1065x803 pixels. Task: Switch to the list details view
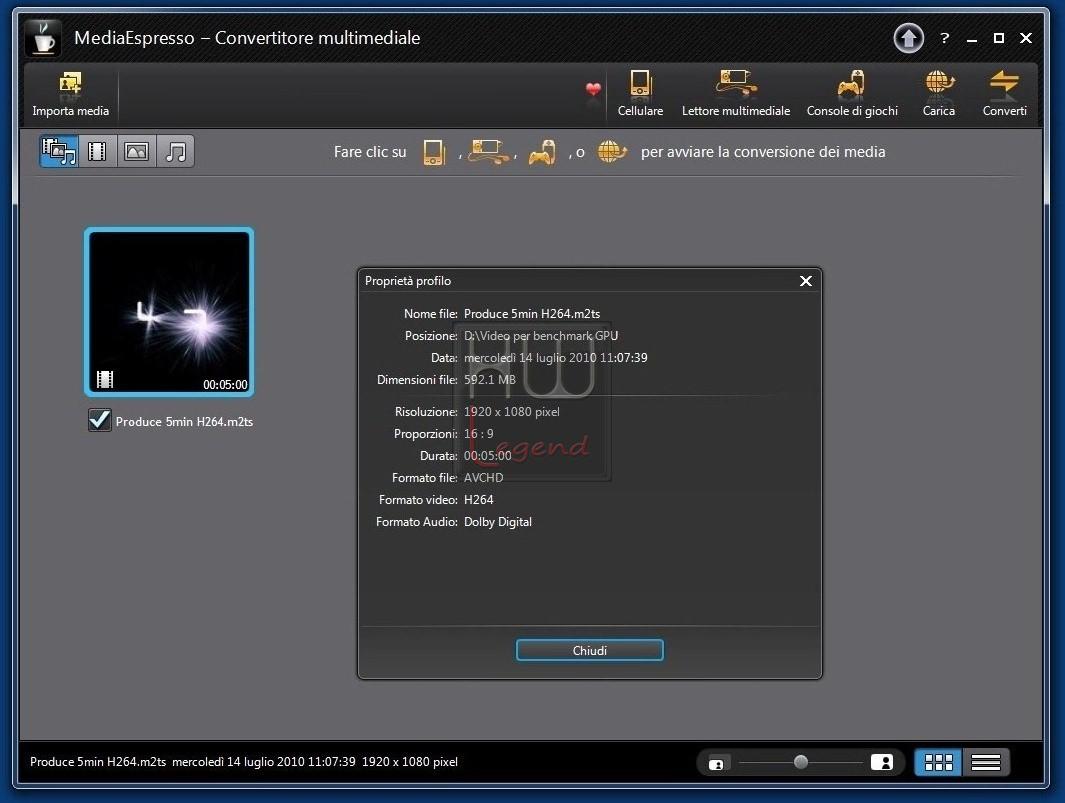(x=986, y=762)
